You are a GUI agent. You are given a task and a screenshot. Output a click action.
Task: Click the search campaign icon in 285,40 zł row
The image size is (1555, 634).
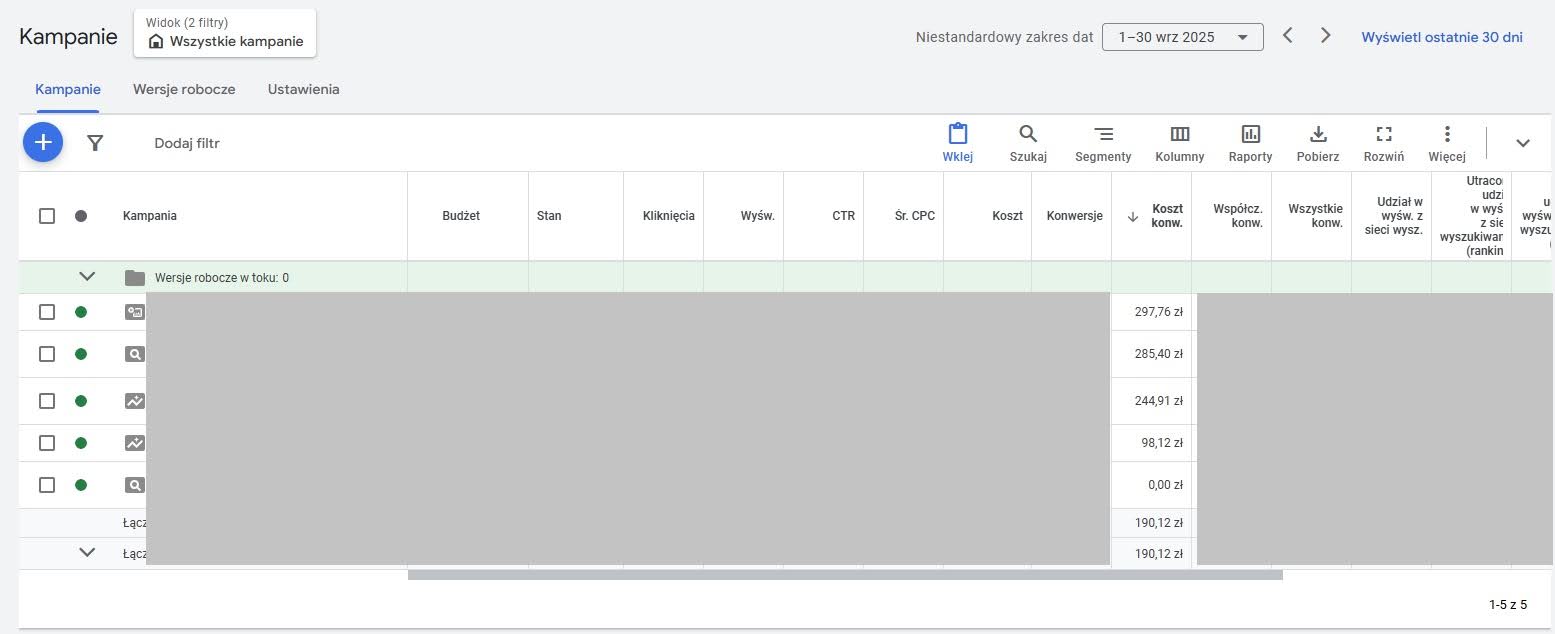(134, 354)
